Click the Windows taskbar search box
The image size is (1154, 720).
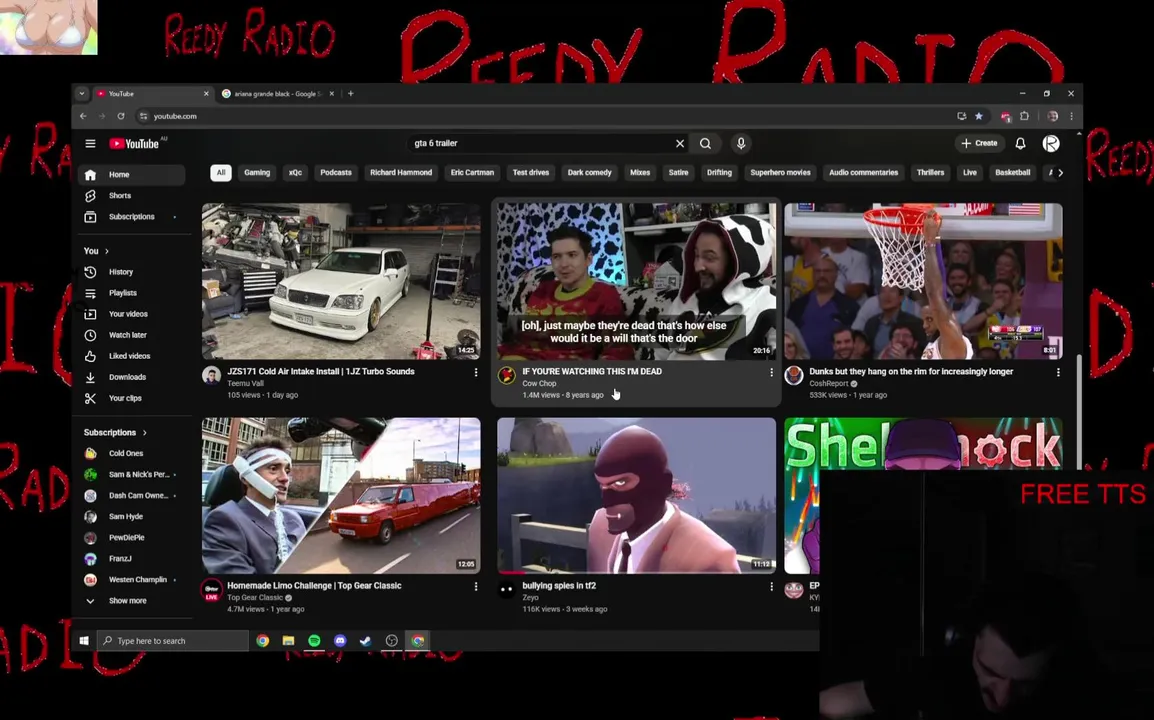point(173,640)
